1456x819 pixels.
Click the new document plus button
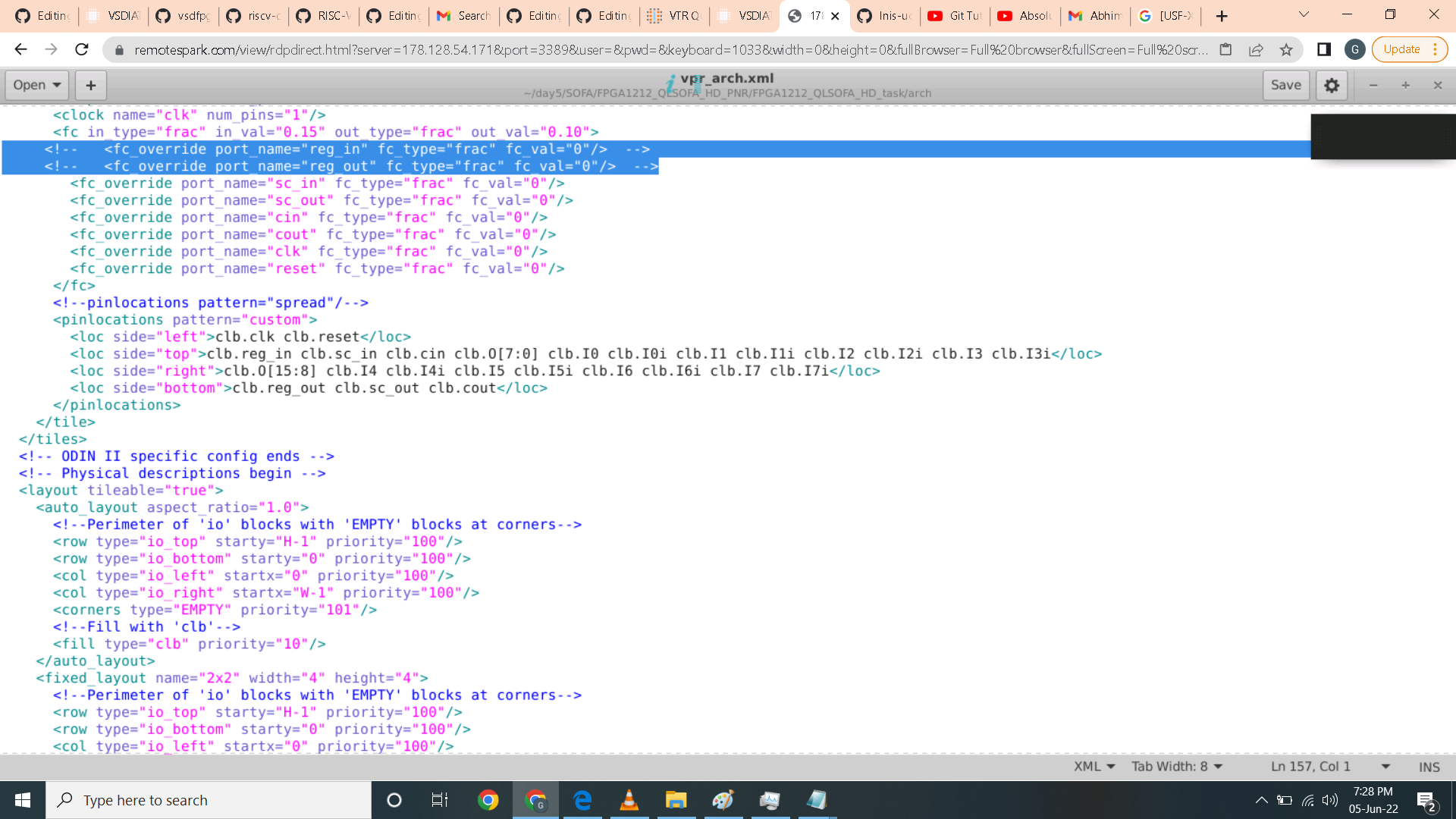pyautogui.click(x=90, y=85)
